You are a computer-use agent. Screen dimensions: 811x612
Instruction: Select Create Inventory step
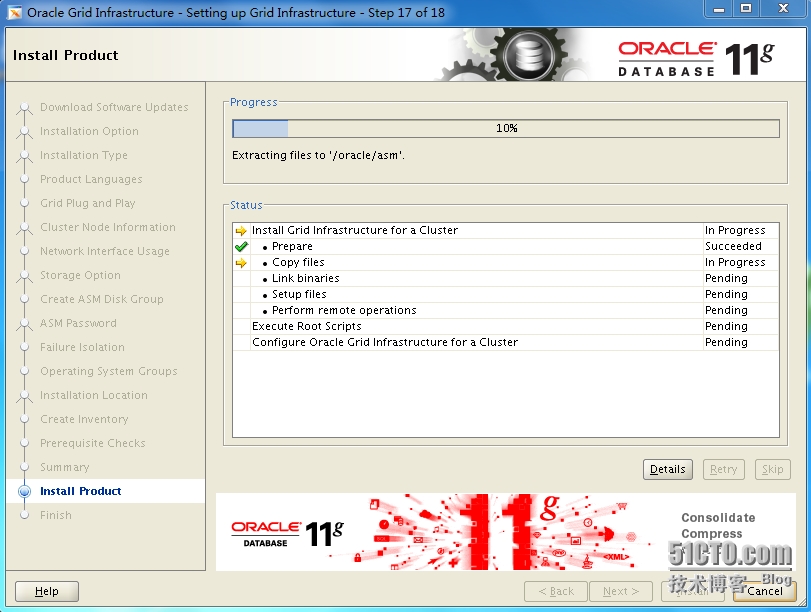[x=84, y=419]
